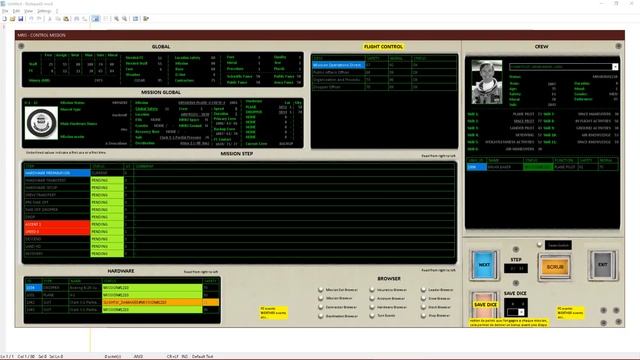The image size is (640, 360).
Task: Click the Find binoculars toolbar icon
Action: click(77, 19)
